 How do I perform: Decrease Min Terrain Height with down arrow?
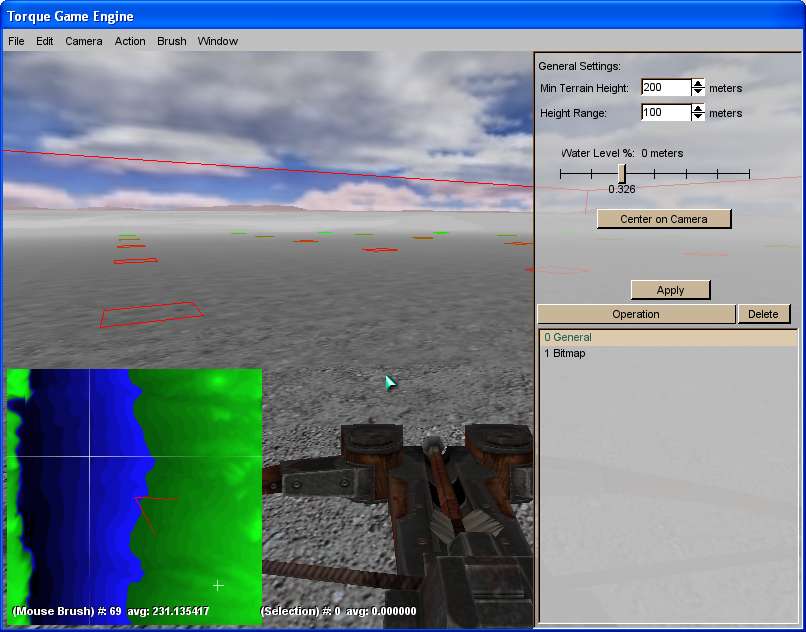698,93
